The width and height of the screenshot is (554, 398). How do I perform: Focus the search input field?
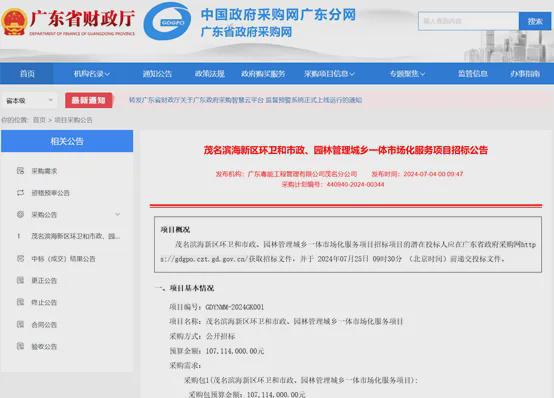point(468,21)
